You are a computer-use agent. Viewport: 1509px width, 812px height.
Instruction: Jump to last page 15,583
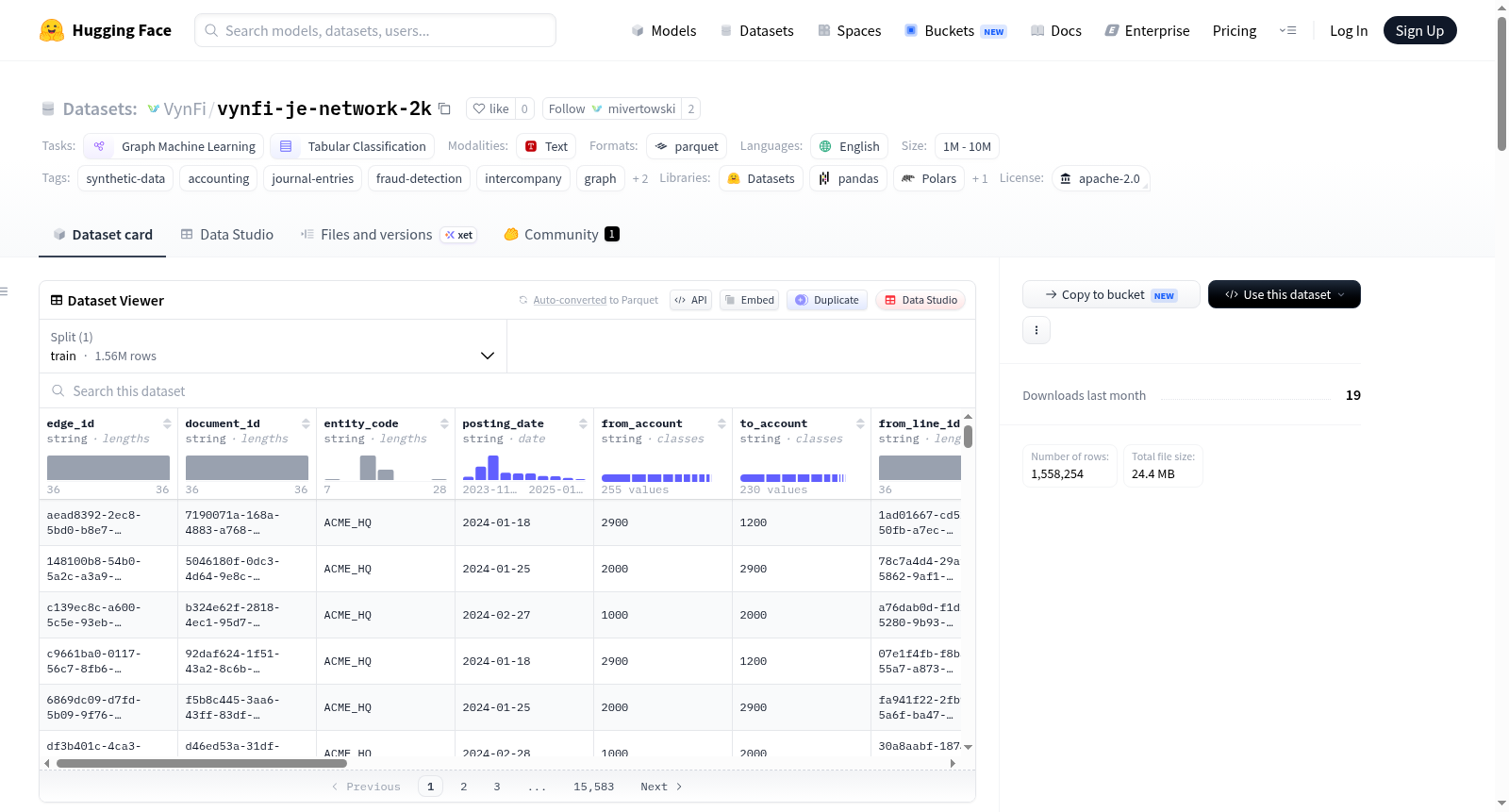click(594, 787)
